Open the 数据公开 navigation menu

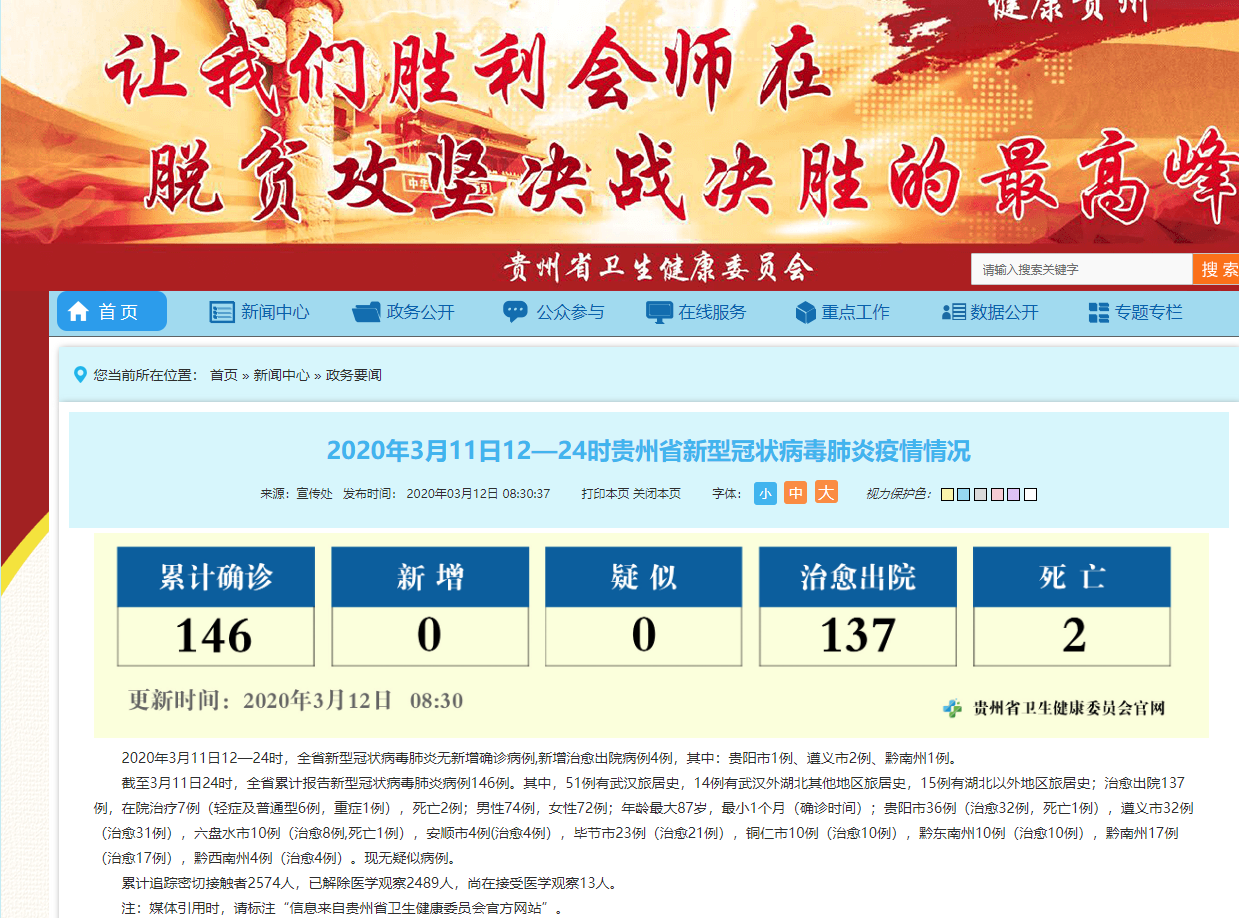[x=1004, y=312]
